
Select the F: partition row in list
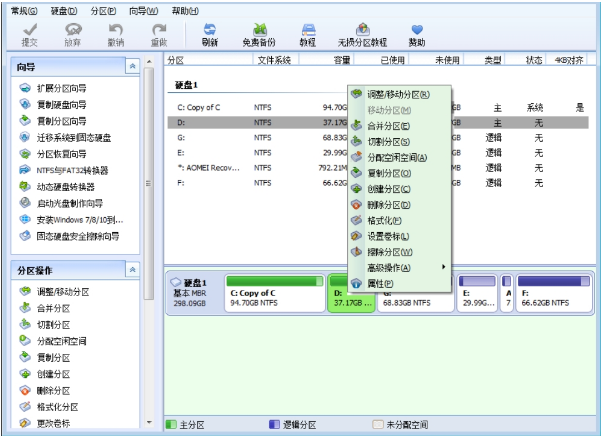pyautogui.click(x=378, y=183)
